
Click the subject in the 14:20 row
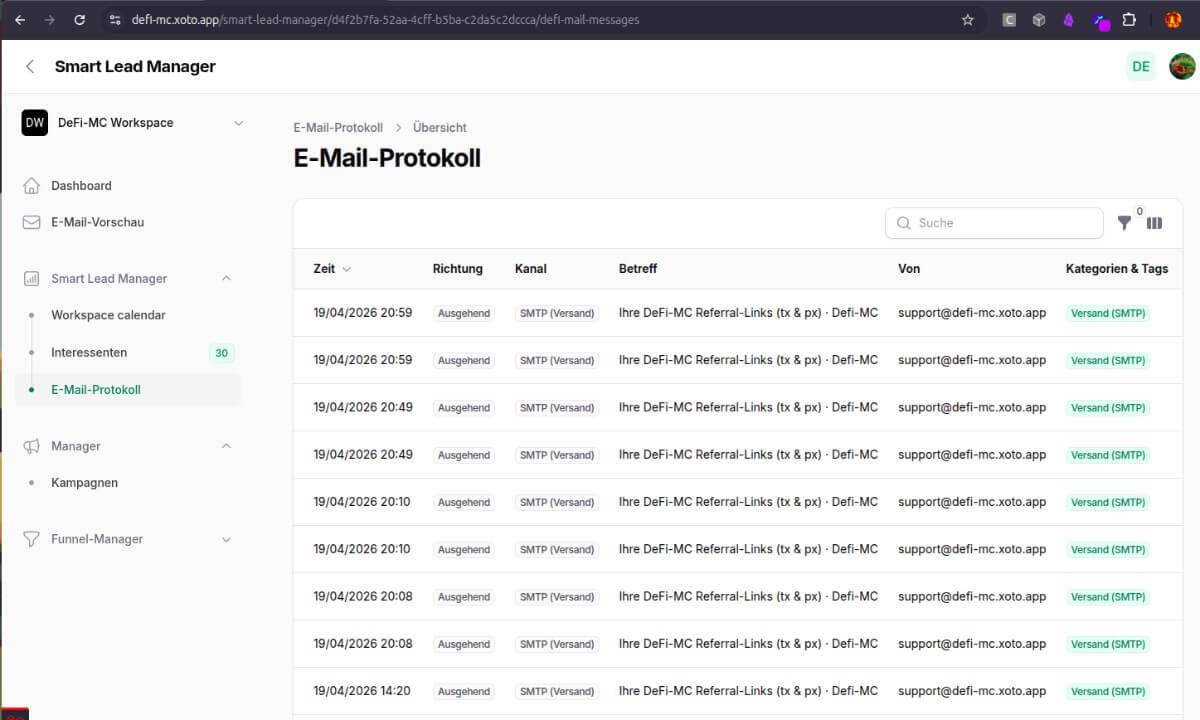pos(748,691)
